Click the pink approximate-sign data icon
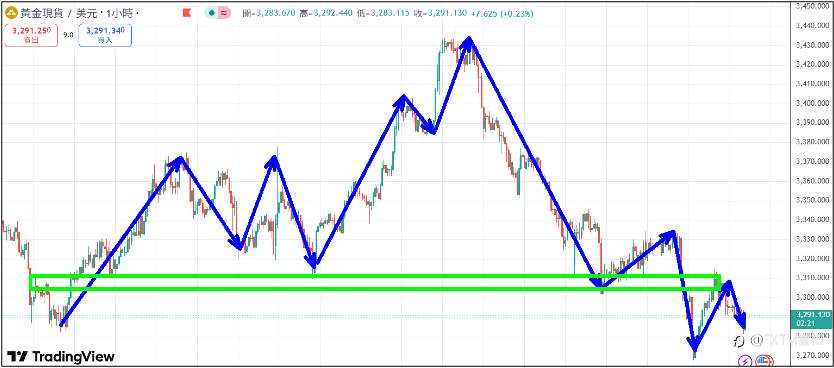Viewport: 834px width, 368px height. click(224, 14)
